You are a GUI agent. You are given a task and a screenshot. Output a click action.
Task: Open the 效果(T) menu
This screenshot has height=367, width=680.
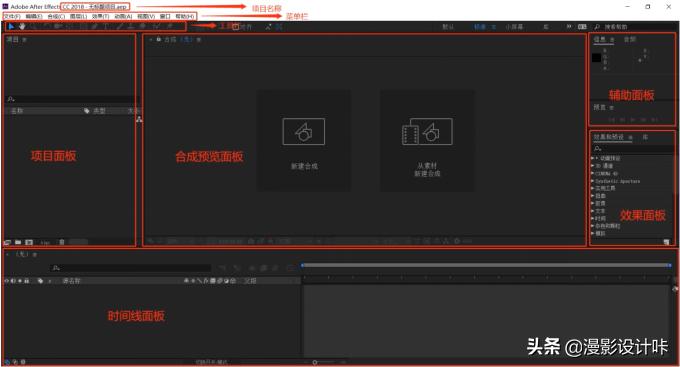pos(101,16)
